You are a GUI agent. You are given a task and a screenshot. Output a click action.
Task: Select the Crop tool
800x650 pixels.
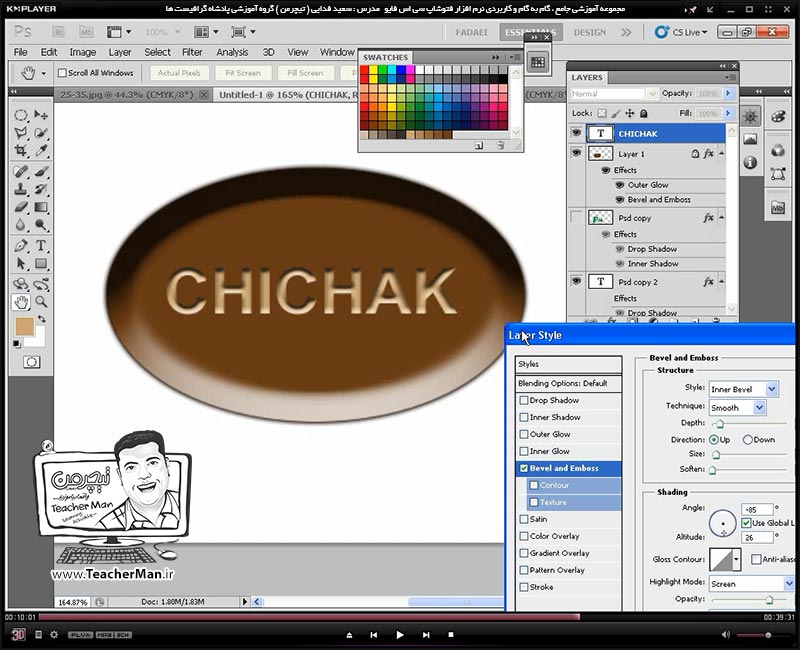point(20,151)
